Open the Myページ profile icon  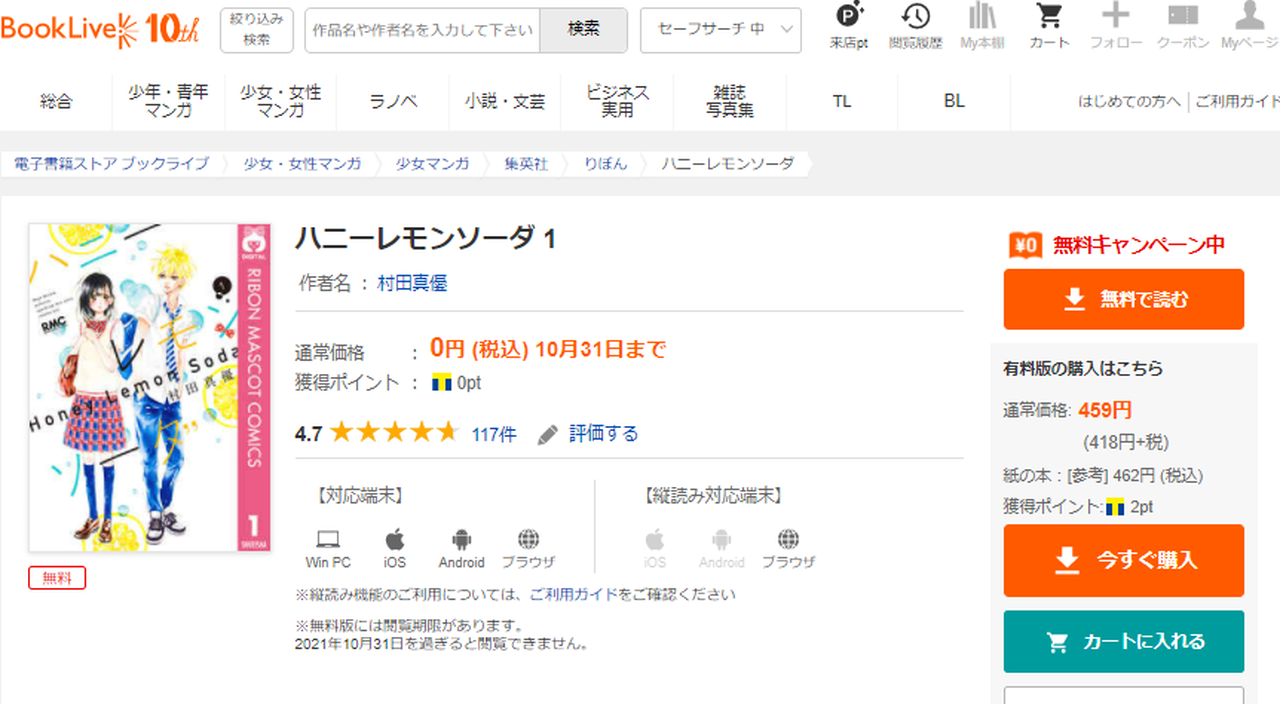1250,18
